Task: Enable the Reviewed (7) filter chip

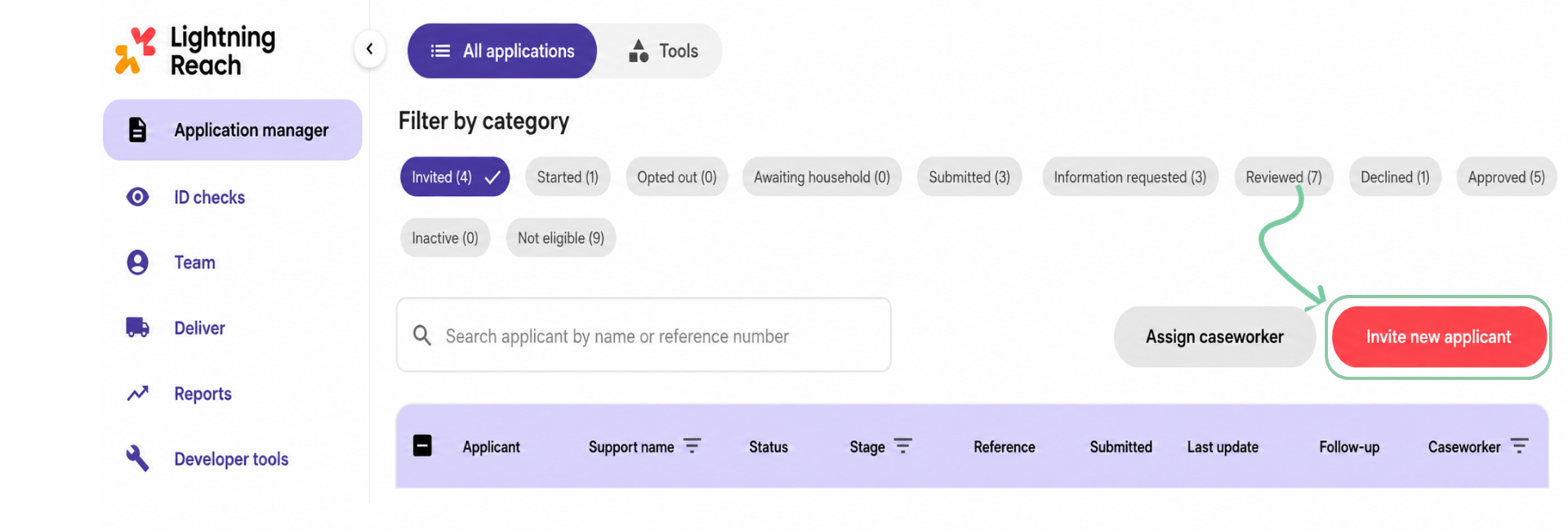Action: pyautogui.click(x=1284, y=177)
